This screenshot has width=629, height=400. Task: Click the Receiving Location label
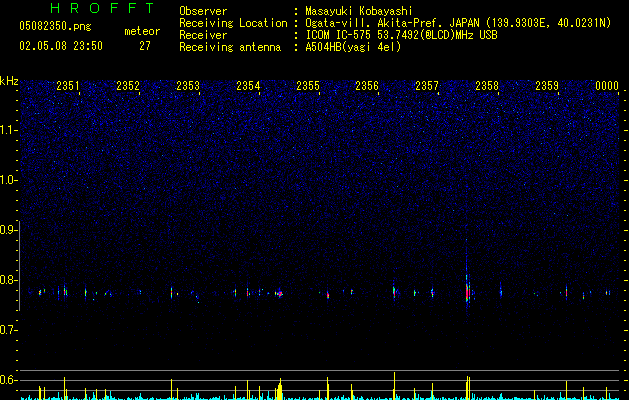(x=233, y=23)
